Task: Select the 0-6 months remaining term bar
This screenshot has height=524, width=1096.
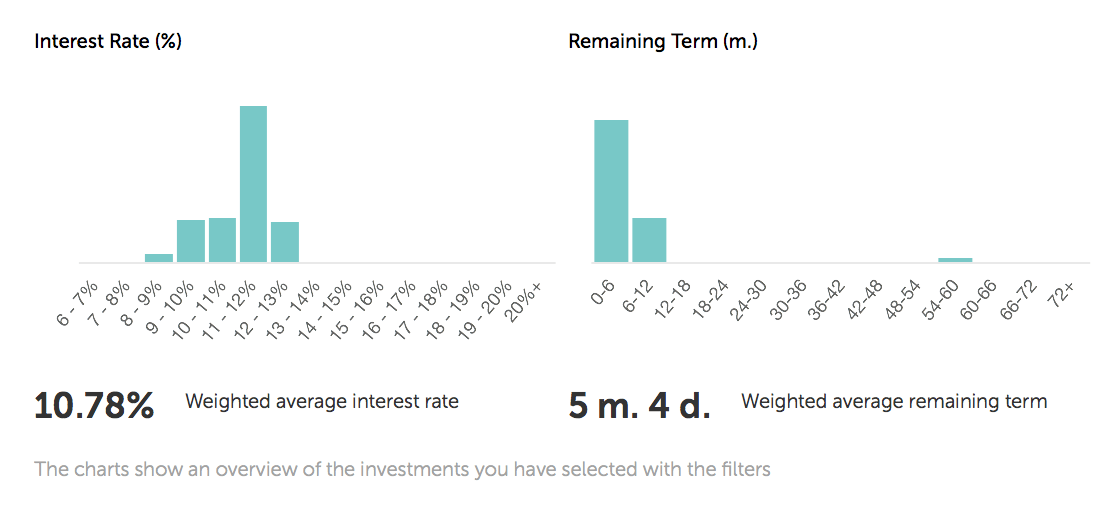Action: (611, 191)
